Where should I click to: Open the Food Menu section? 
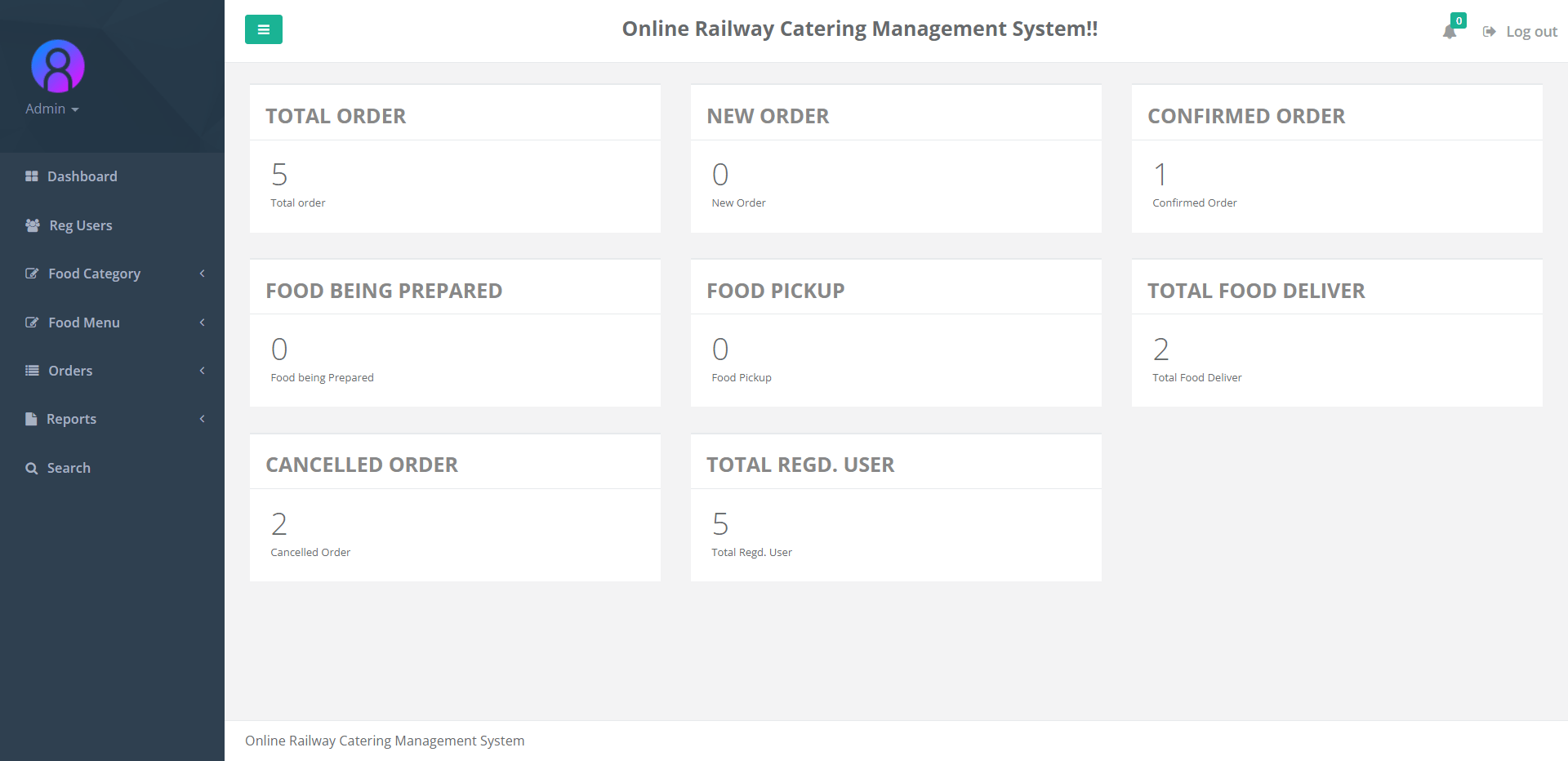82,323
